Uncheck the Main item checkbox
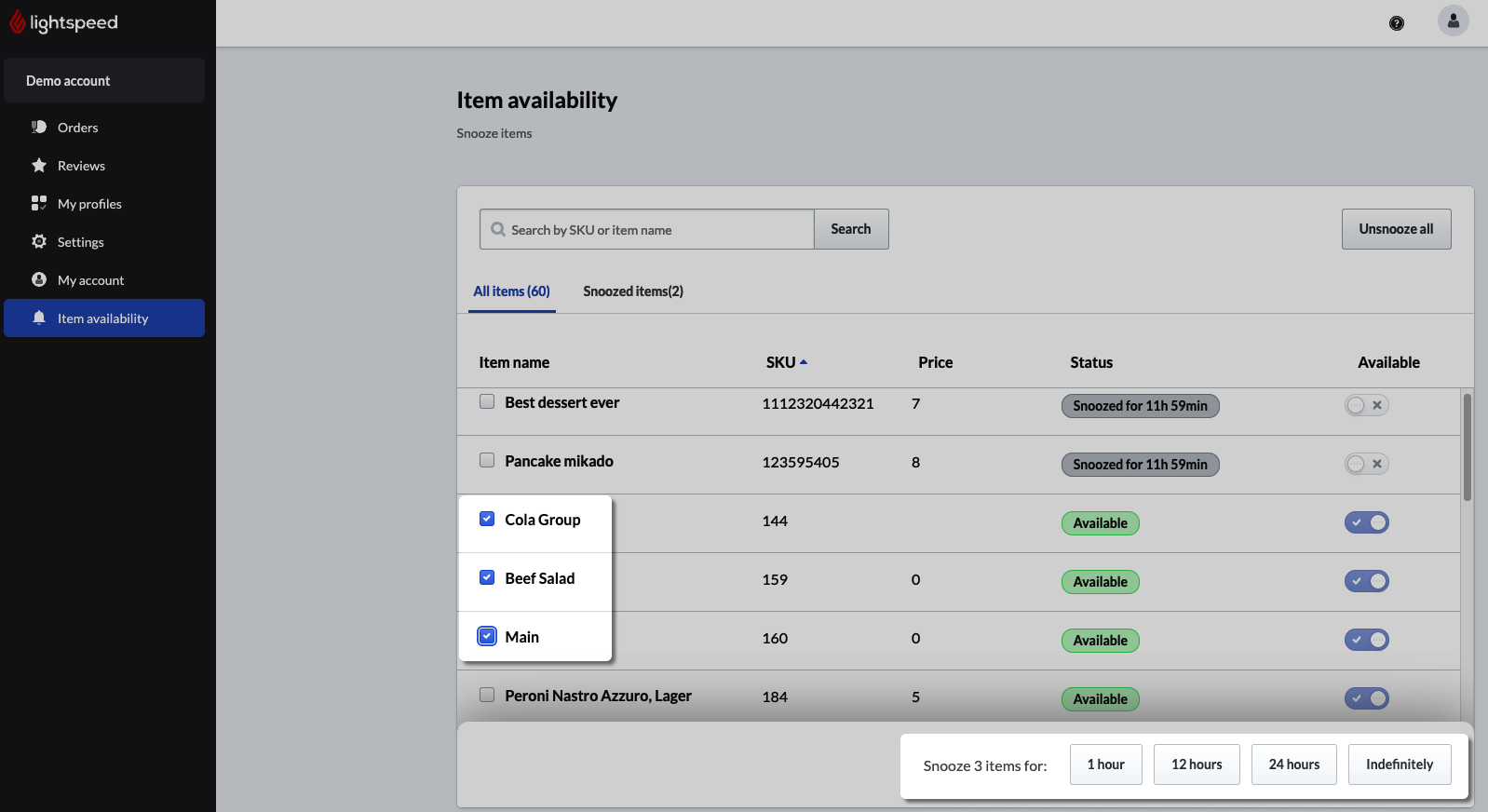 [x=487, y=636]
